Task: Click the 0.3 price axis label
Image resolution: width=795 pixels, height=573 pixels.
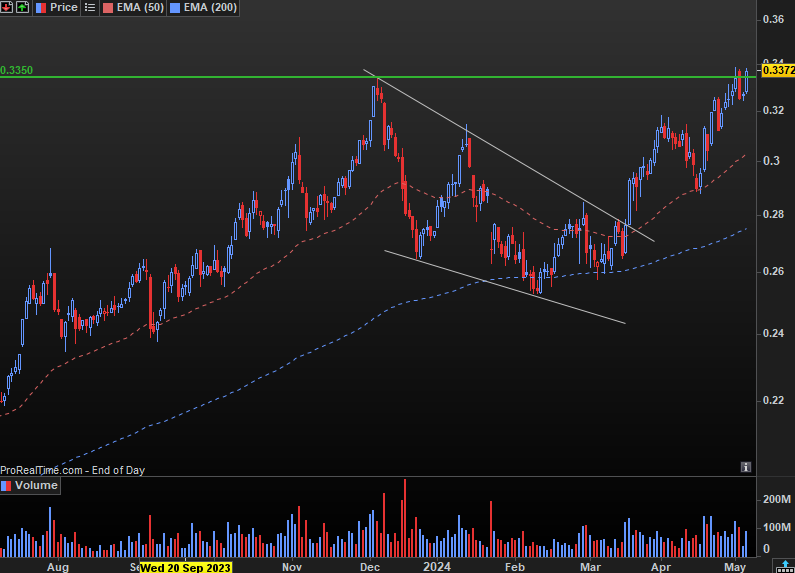Action: click(x=771, y=161)
